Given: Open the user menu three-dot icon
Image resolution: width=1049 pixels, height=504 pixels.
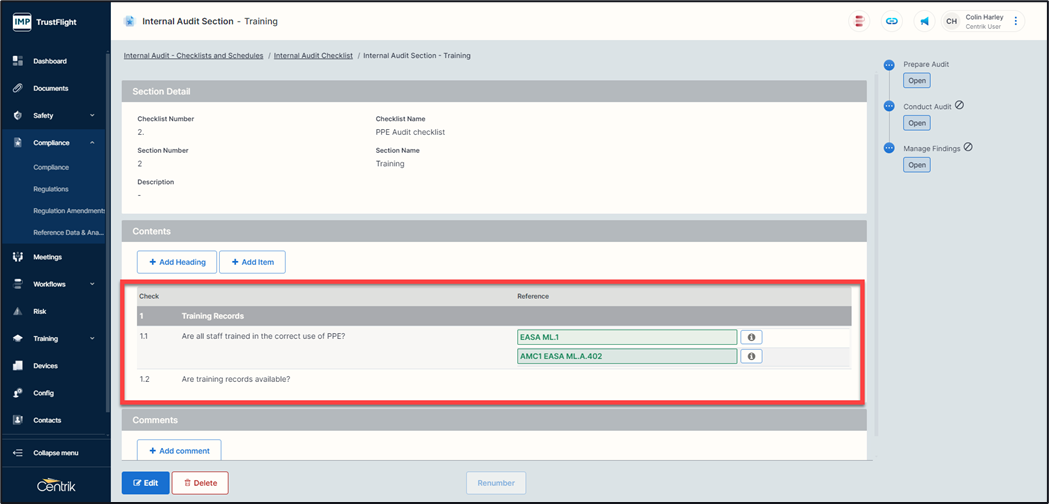Looking at the screenshot, I should point(1016,21).
